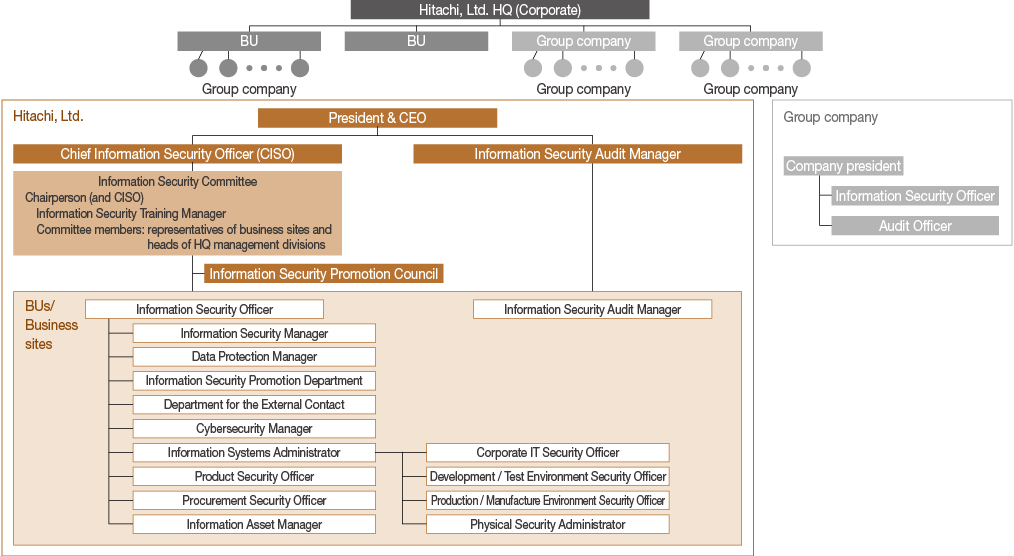The width and height of the screenshot is (1014, 556).
Task: Select the Hitachi, Ltd. panel title
Action: click(x=49, y=116)
